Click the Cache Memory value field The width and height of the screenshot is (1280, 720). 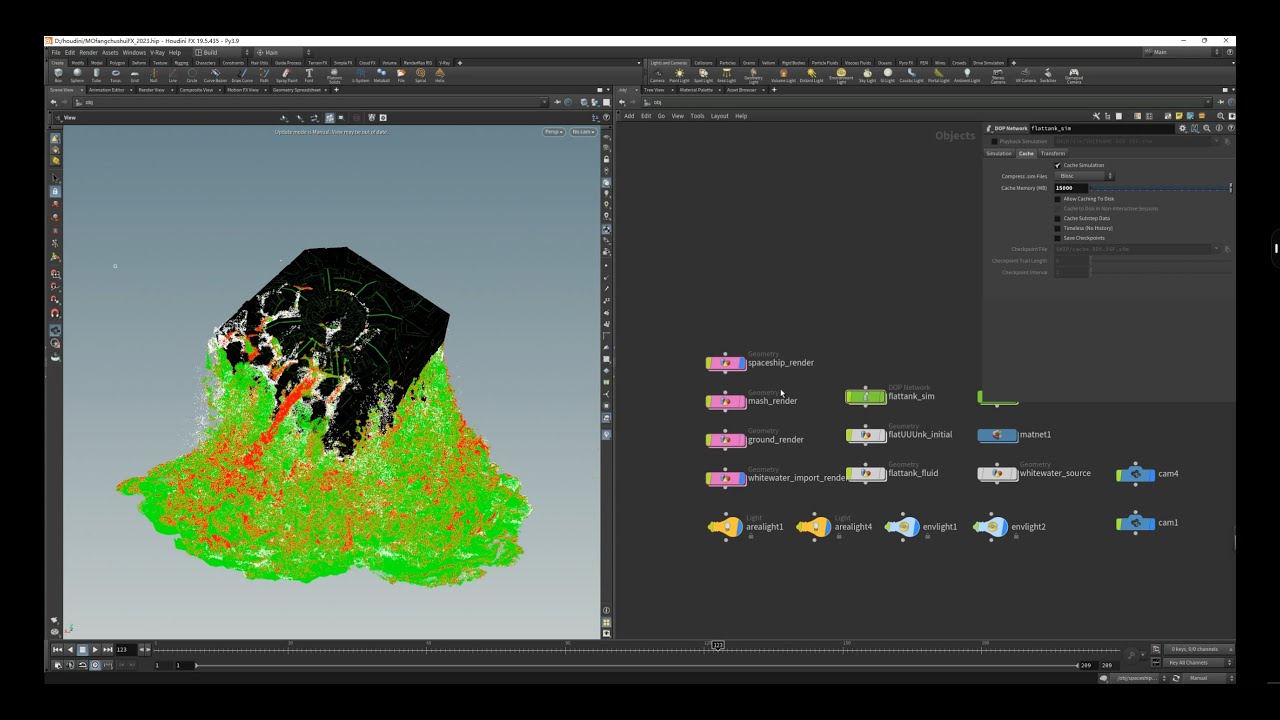[x=1071, y=188]
